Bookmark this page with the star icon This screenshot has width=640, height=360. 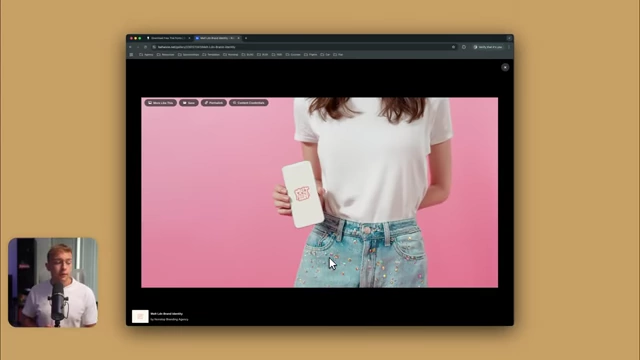[453, 47]
